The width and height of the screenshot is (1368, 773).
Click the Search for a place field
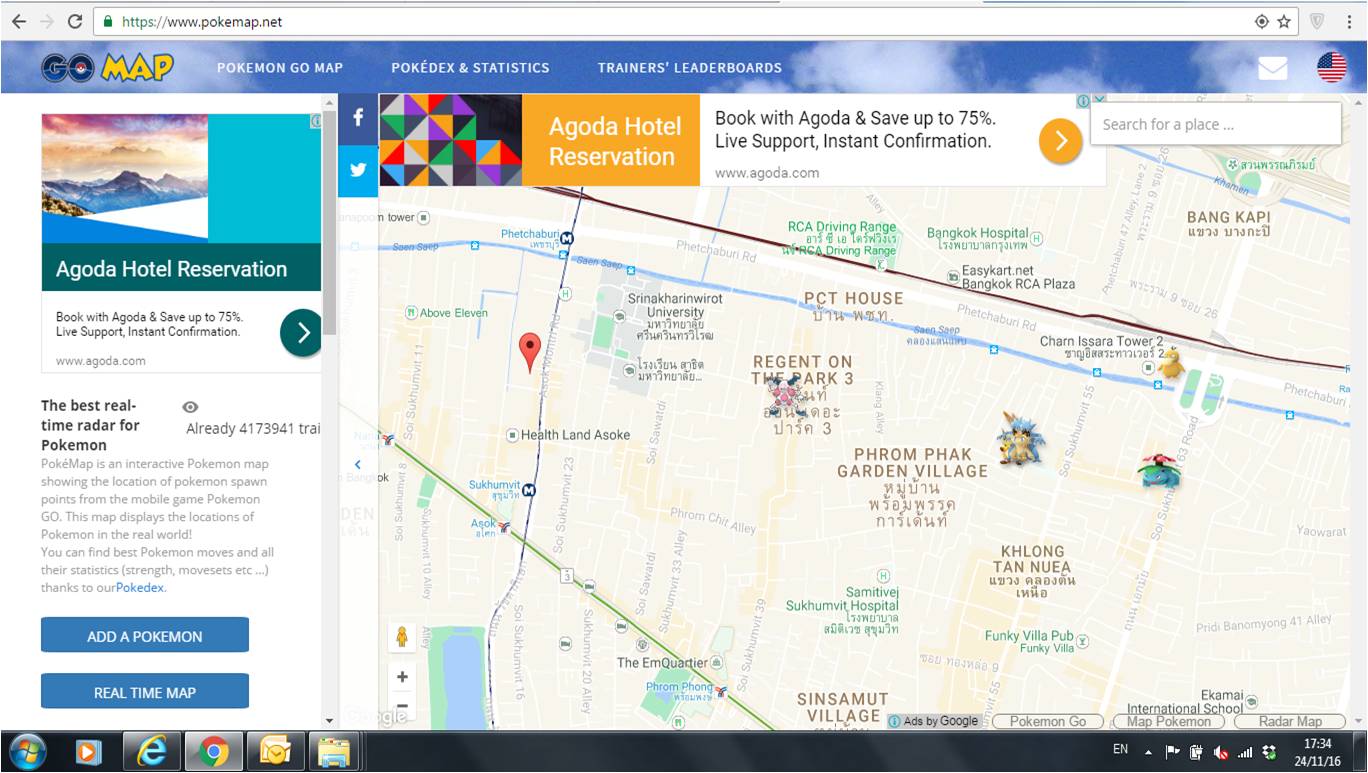pyautogui.click(x=1215, y=124)
